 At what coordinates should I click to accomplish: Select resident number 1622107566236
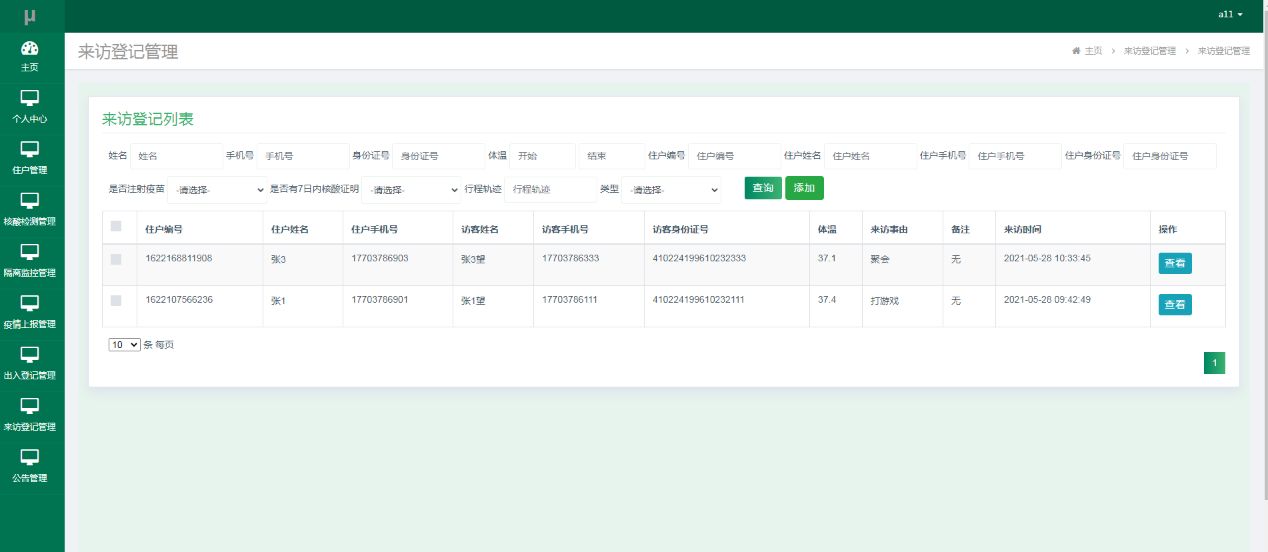coord(178,299)
